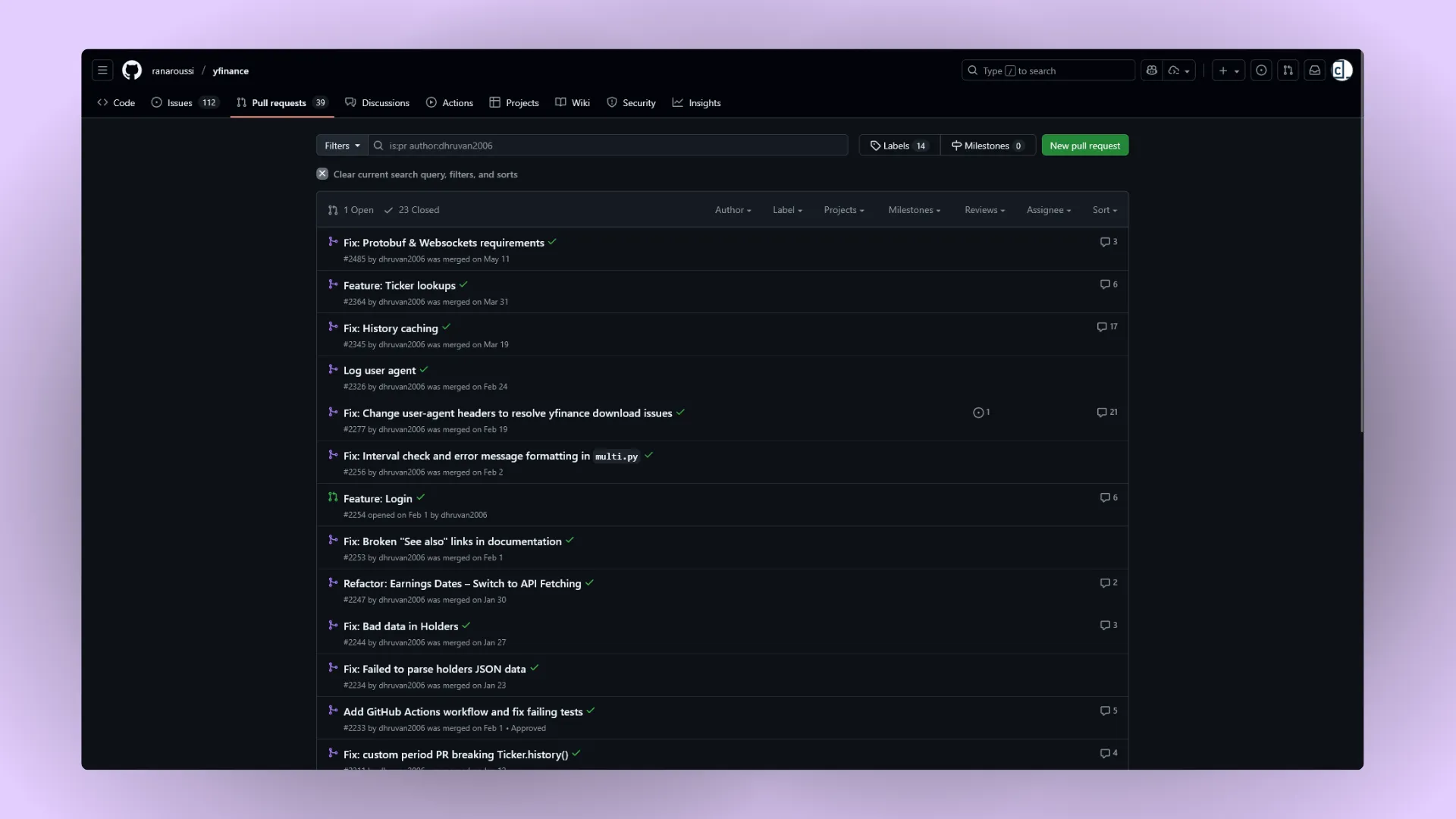Create a new pull request
This screenshot has width=1456, height=819.
click(x=1085, y=145)
